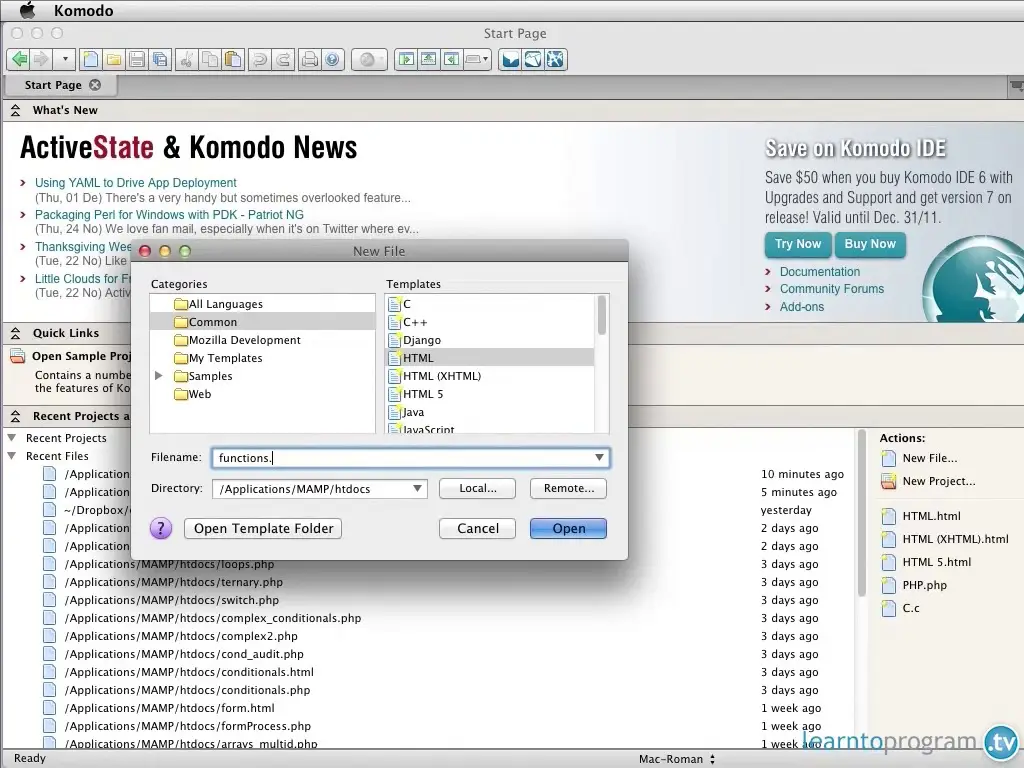Image resolution: width=1024 pixels, height=768 pixels.
Task: Expand the Samples category triangle
Action: click(159, 376)
